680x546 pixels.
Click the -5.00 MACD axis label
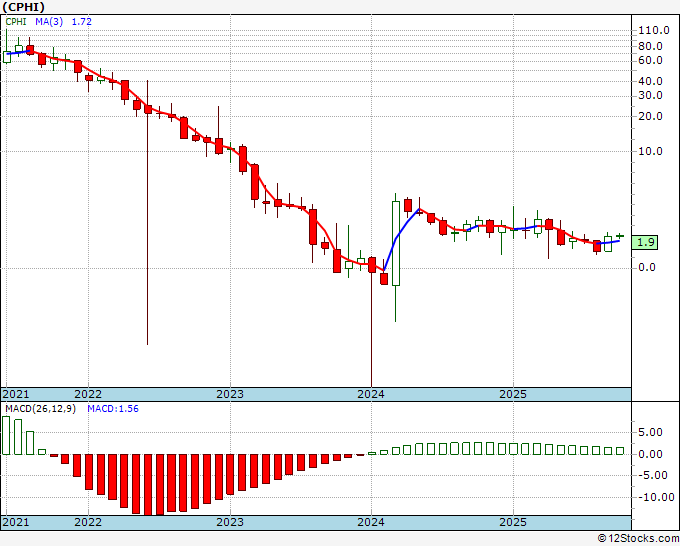pyautogui.click(x=653, y=475)
